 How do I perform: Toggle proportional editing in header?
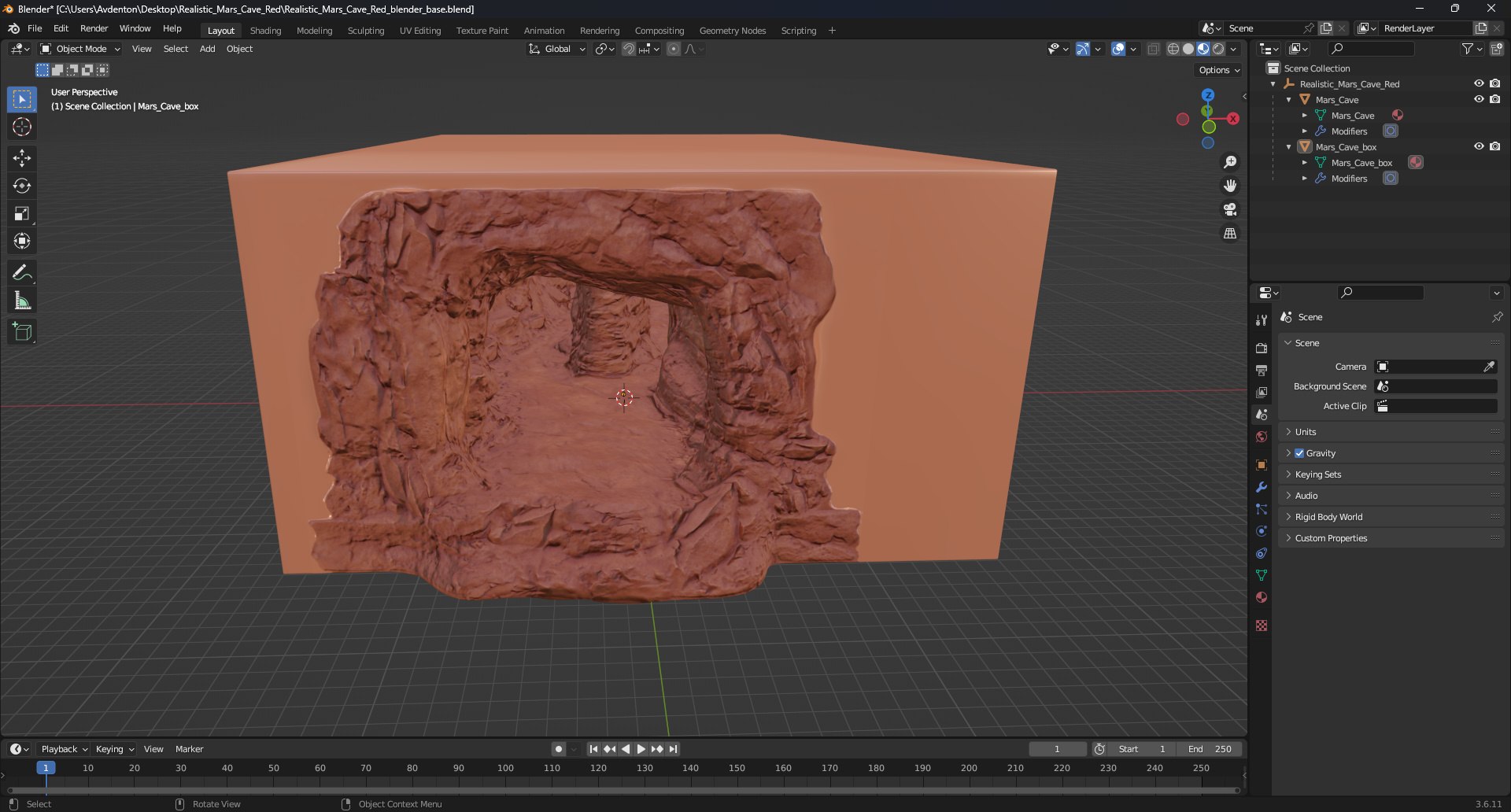point(674,49)
